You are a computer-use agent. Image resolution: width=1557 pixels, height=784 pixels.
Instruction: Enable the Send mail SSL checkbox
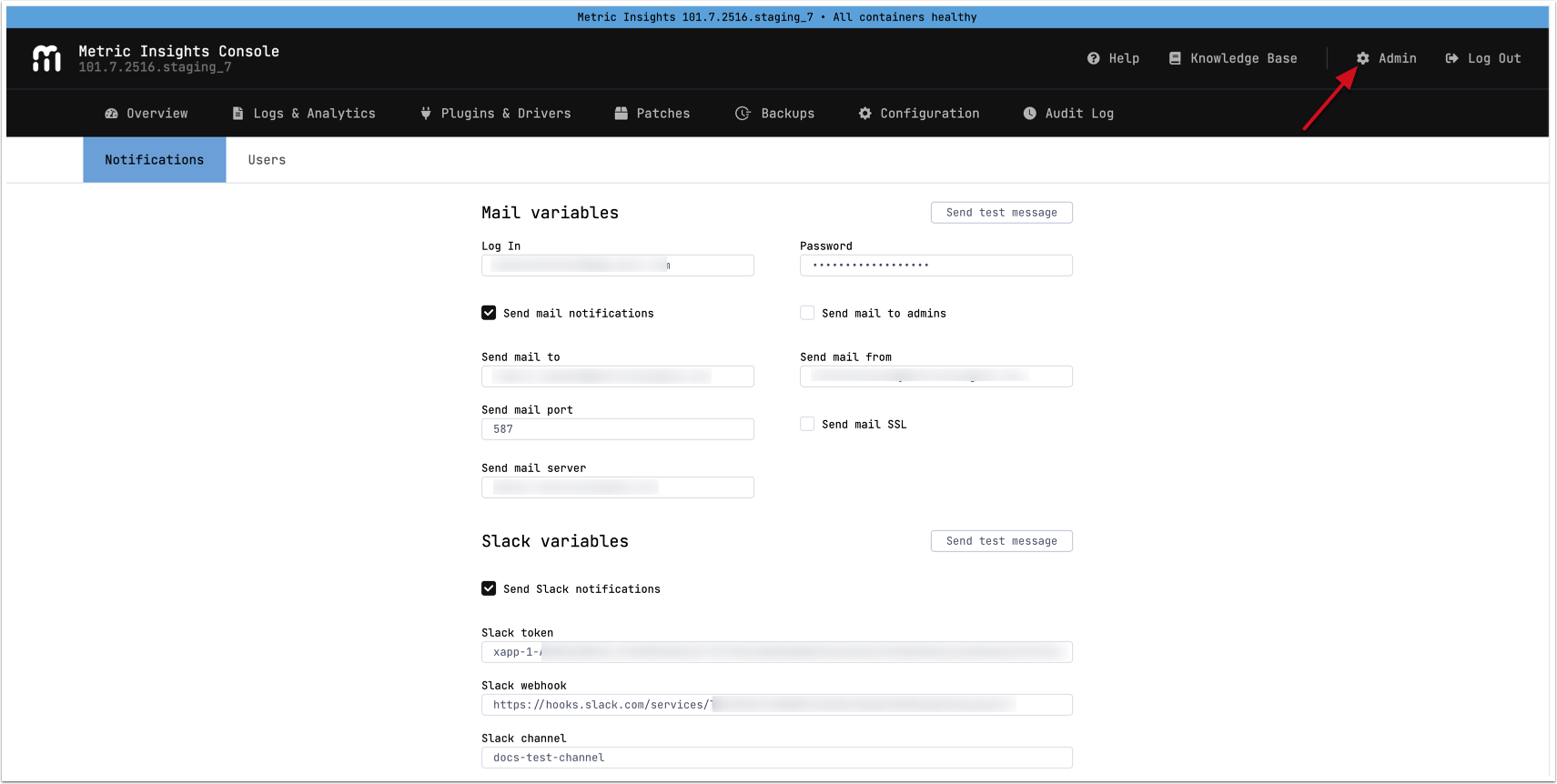(807, 424)
